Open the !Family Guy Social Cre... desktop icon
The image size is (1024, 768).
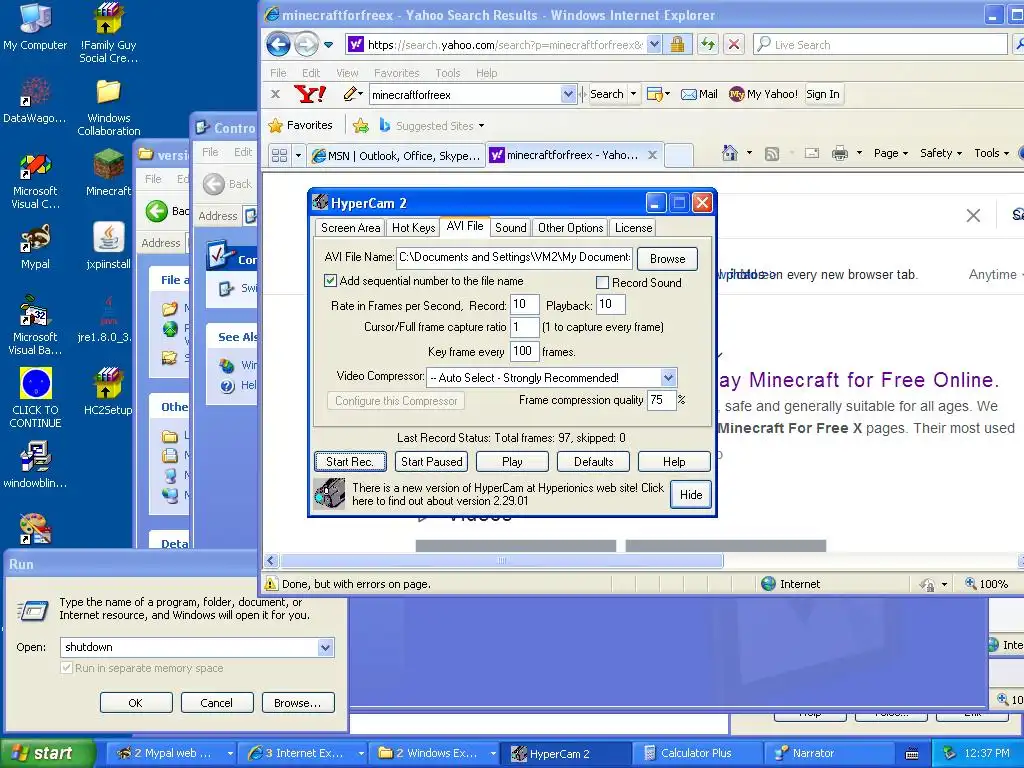point(108,33)
